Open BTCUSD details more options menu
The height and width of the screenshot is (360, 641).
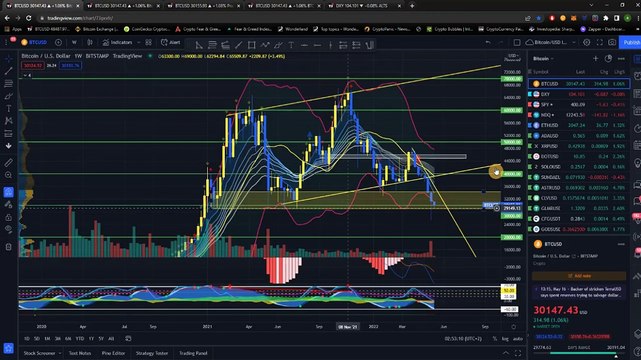[x=621, y=244]
